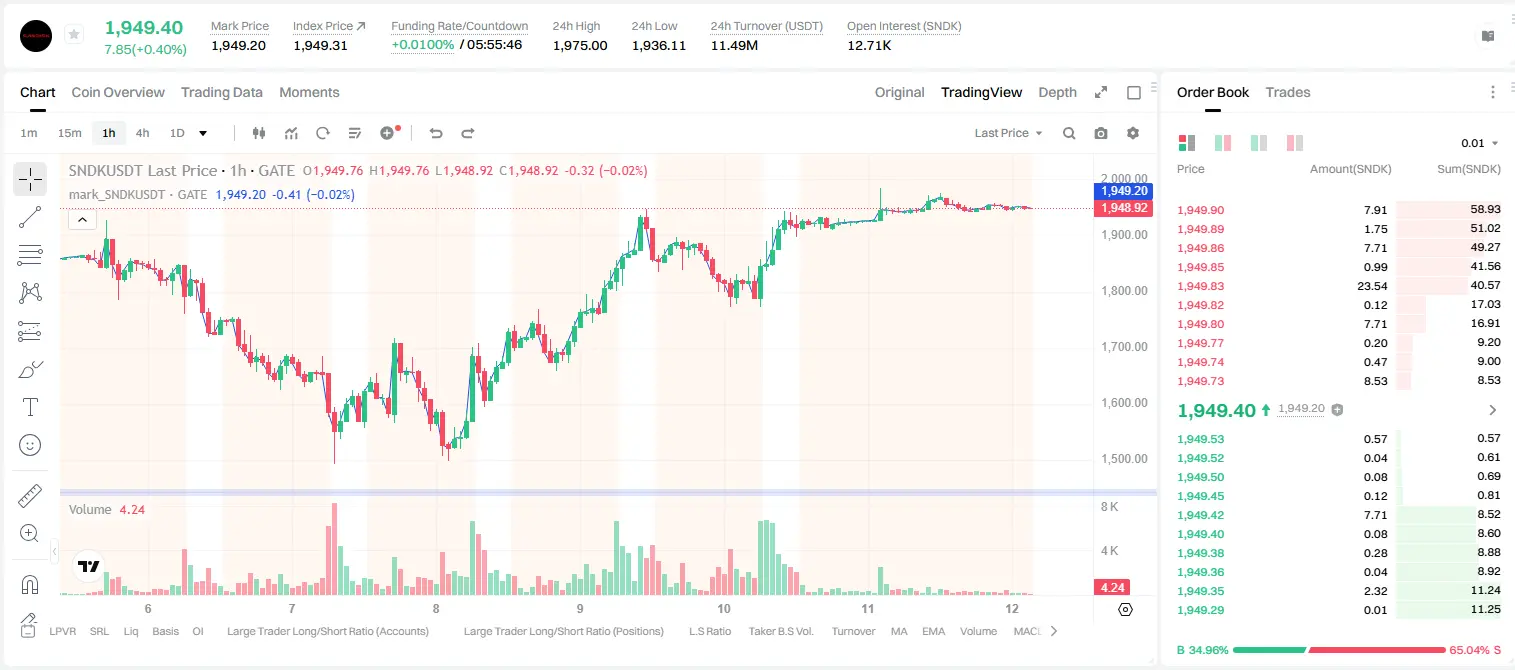
Task: Select the 4h timeframe
Action: point(142,133)
